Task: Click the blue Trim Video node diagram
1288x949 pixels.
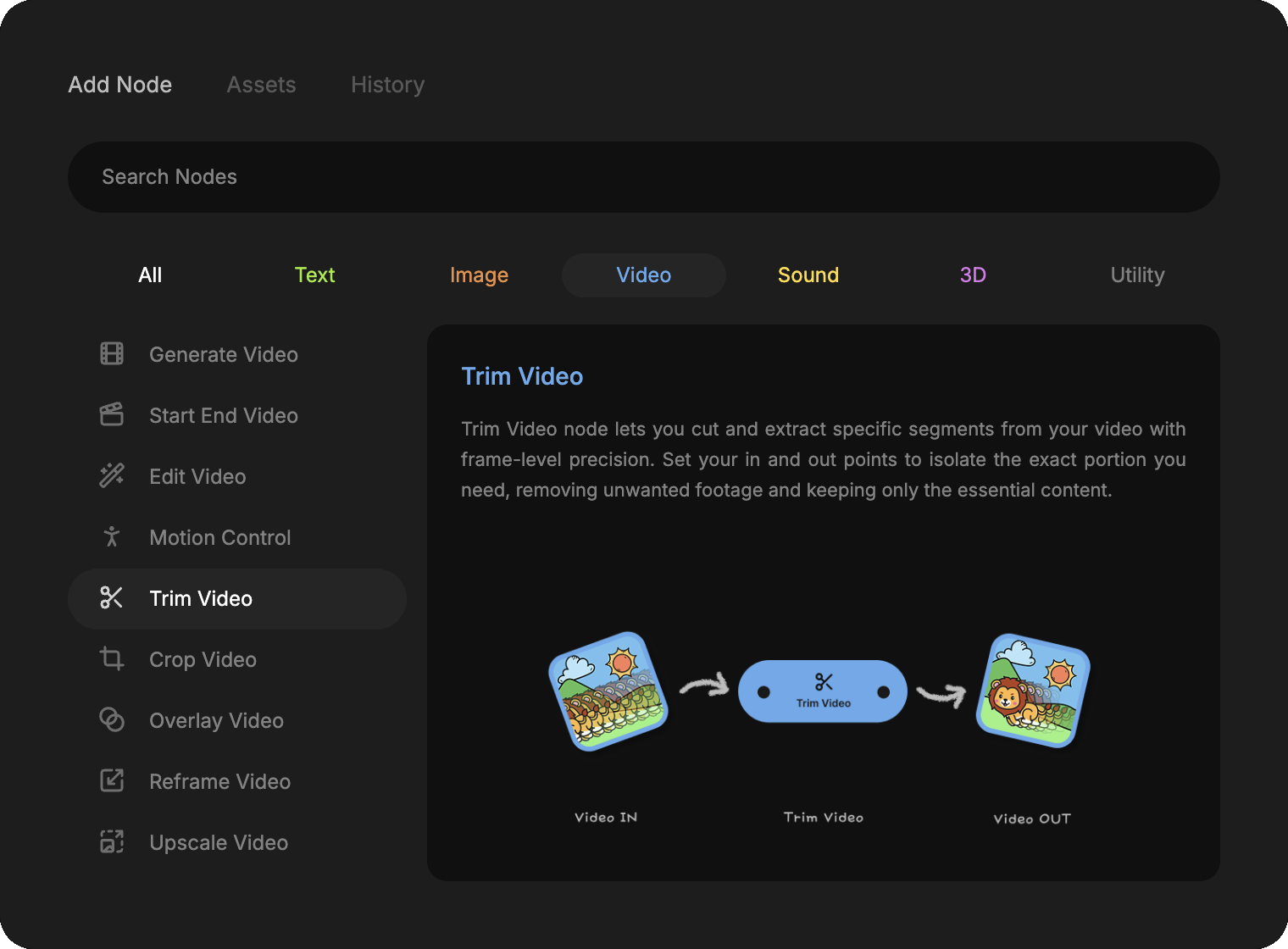Action: [823, 691]
